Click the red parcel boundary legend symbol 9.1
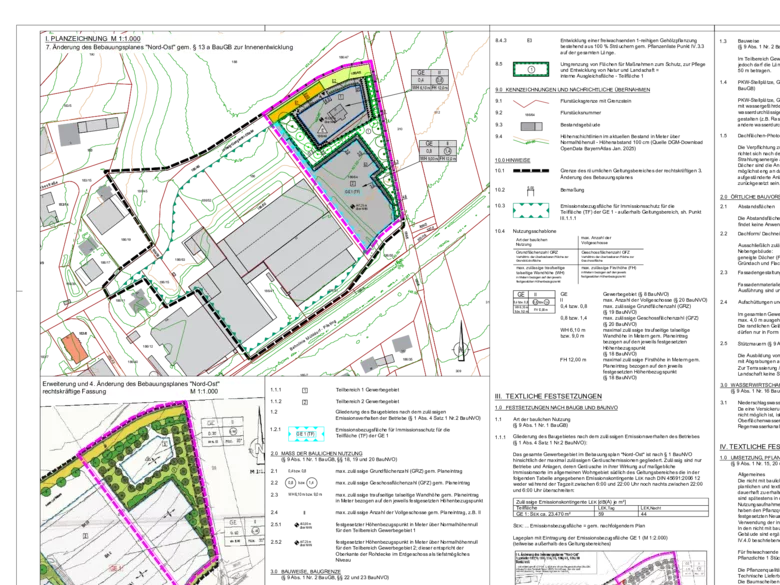This screenshot has width=780, height=585. pos(531,102)
